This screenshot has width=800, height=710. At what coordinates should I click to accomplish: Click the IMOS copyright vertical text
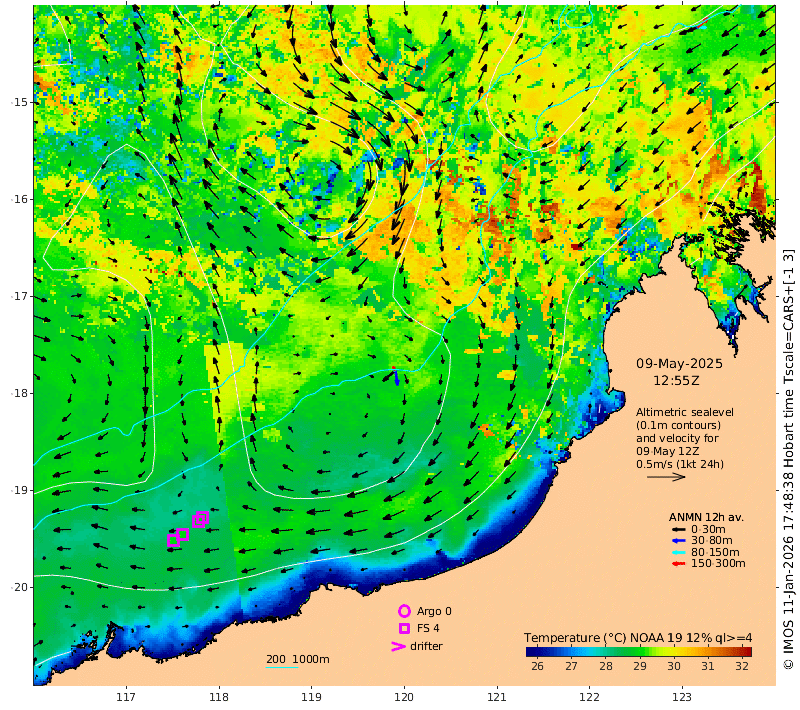coord(789,459)
